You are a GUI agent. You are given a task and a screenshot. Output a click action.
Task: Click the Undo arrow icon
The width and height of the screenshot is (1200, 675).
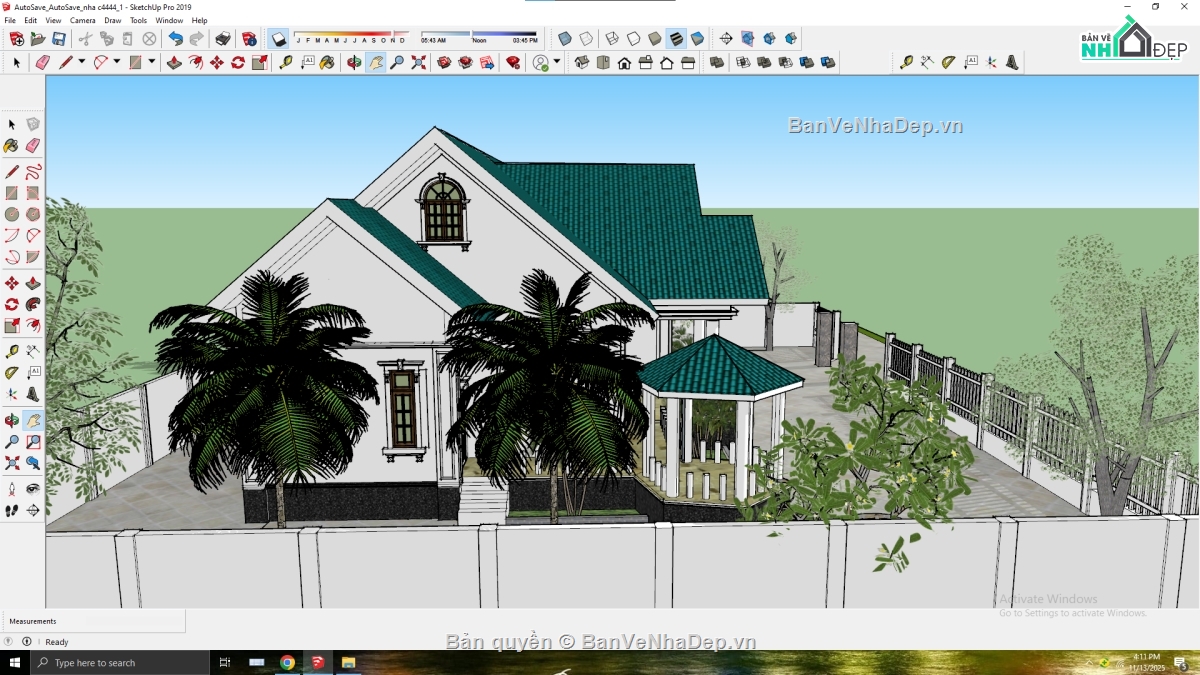coord(175,39)
